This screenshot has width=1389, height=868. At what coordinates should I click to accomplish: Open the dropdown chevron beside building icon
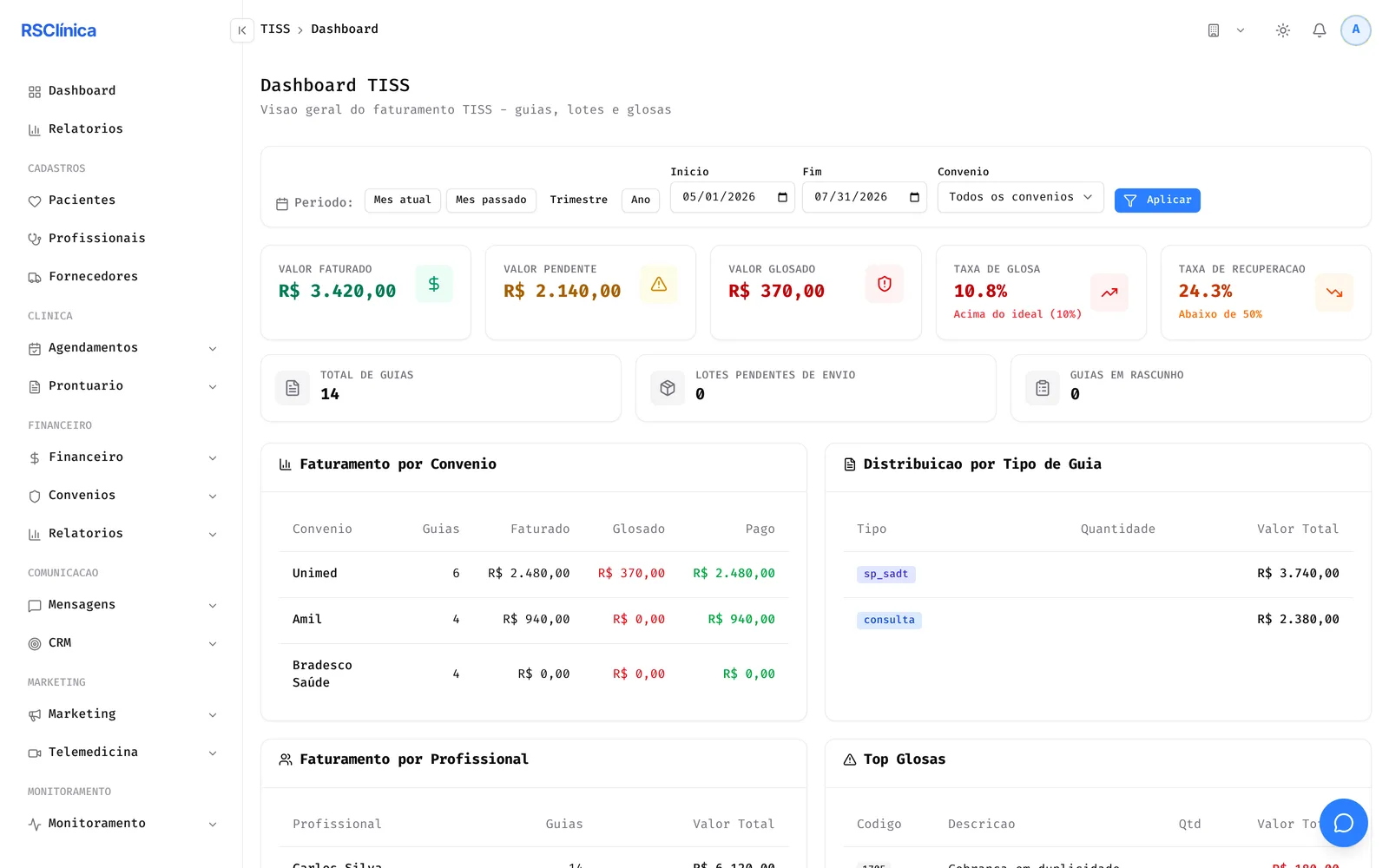click(x=1241, y=30)
